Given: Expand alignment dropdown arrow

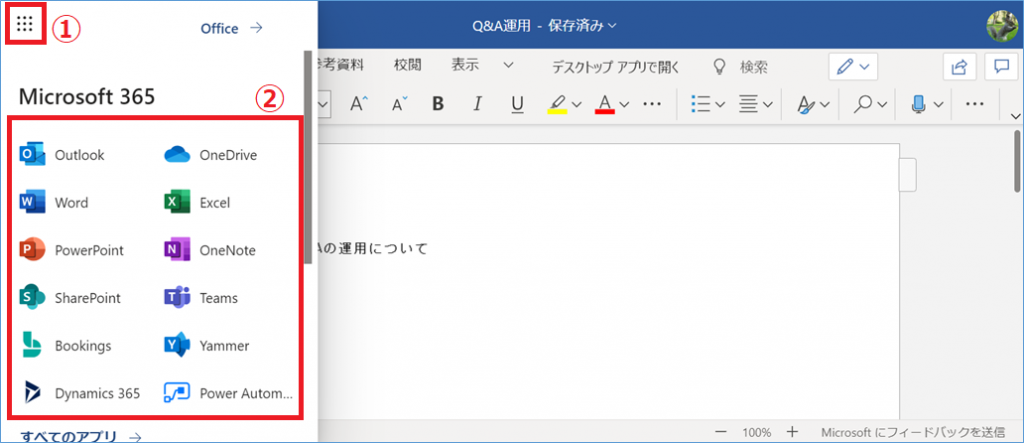Looking at the screenshot, I should click(x=767, y=104).
